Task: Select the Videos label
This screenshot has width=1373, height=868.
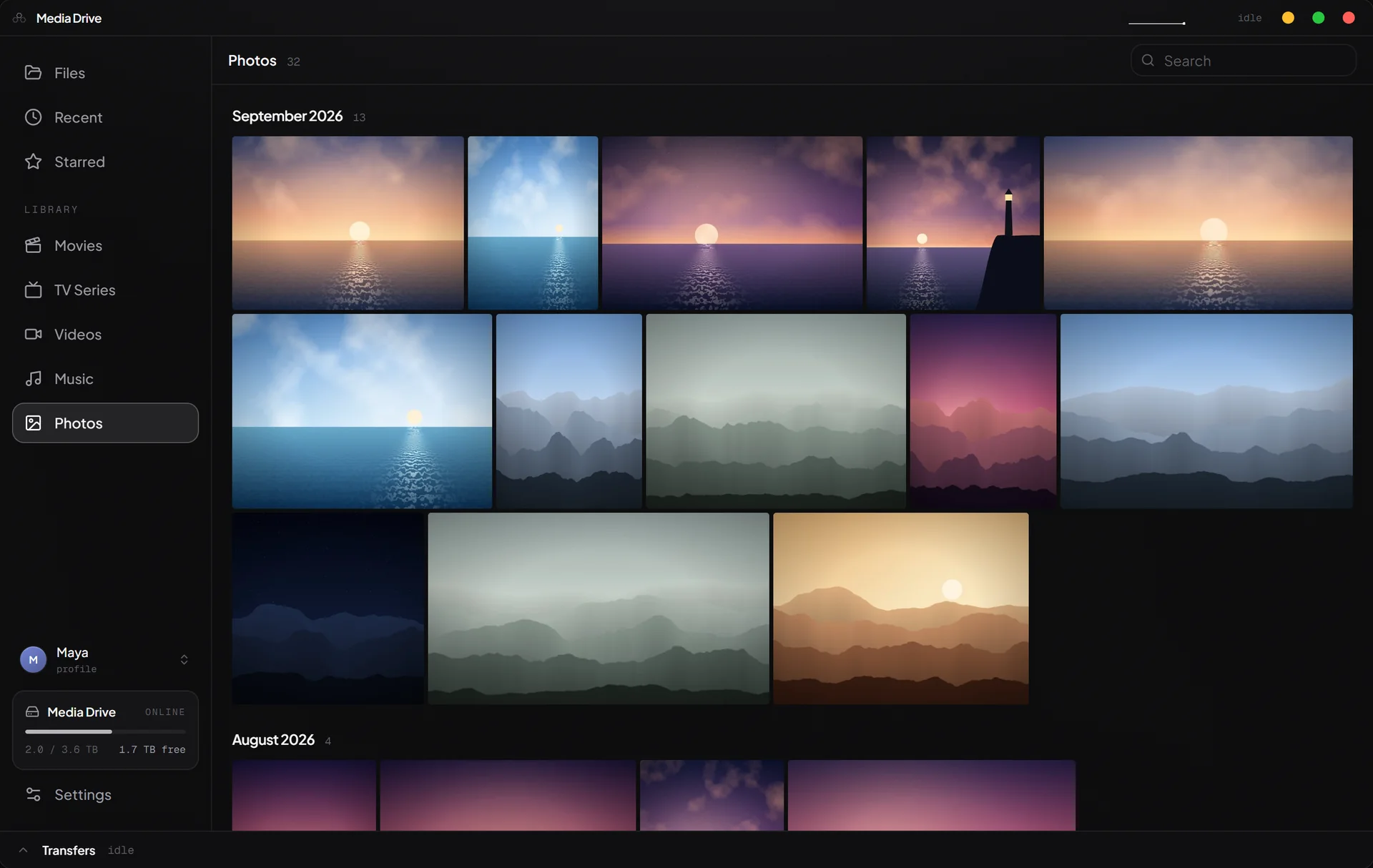Action: [x=78, y=335]
